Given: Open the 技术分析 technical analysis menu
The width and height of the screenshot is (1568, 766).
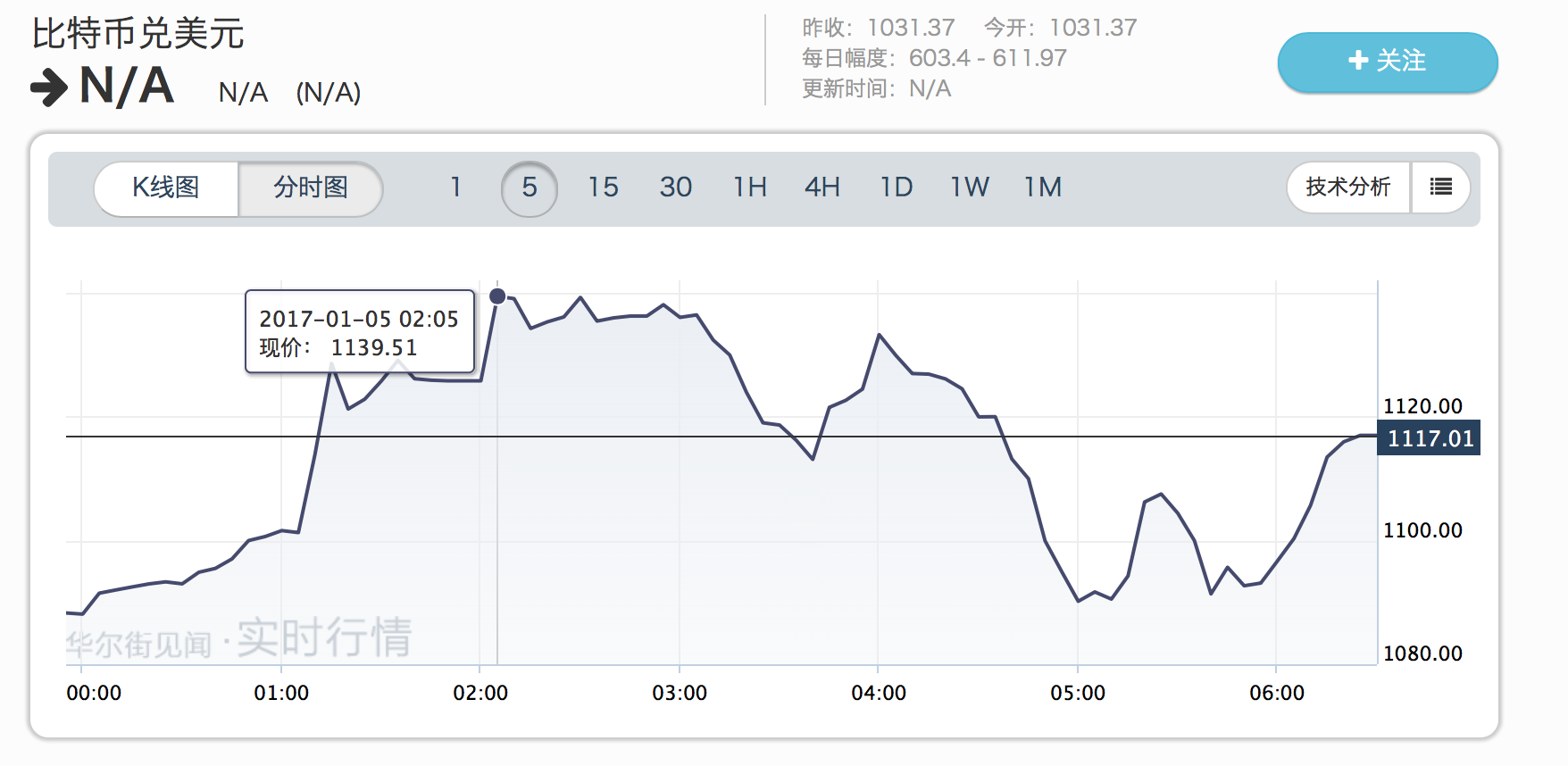Looking at the screenshot, I should pos(1347,187).
